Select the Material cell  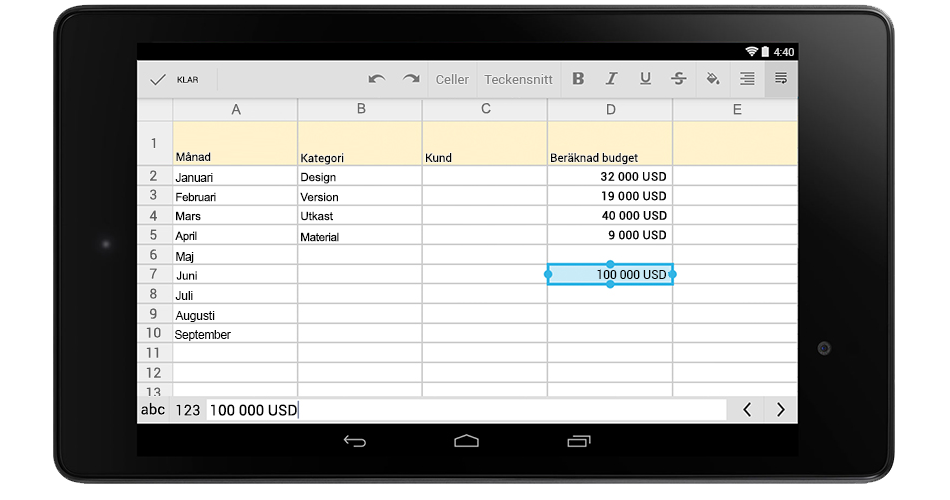click(360, 235)
